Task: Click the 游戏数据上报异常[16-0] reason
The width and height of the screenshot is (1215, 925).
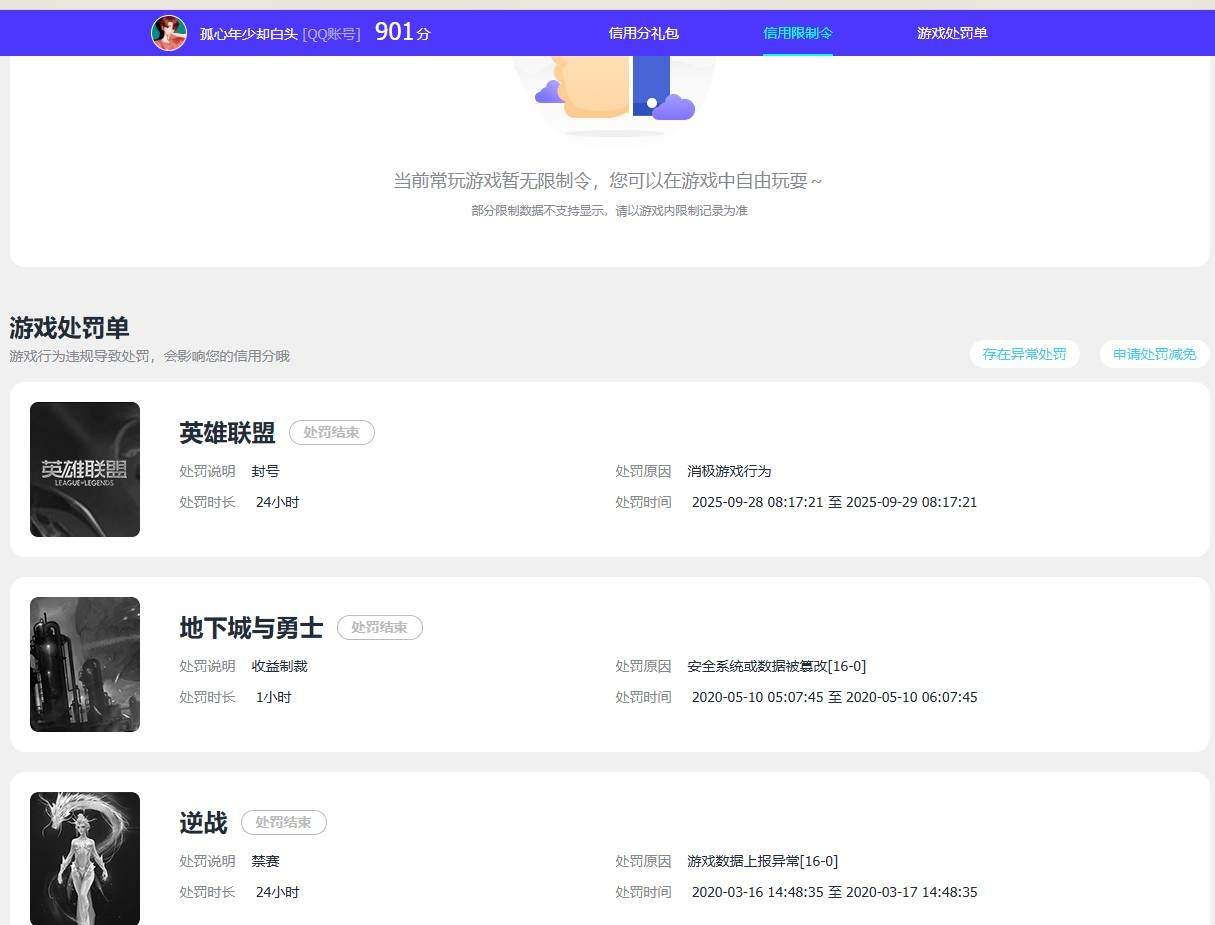Action: (x=762, y=861)
